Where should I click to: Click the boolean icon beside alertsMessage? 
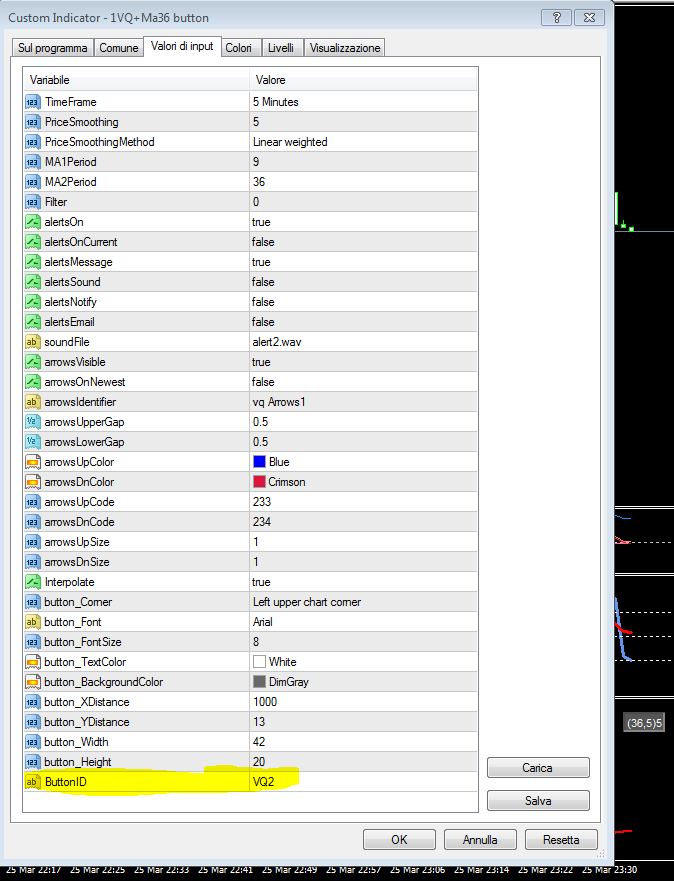point(33,262)
